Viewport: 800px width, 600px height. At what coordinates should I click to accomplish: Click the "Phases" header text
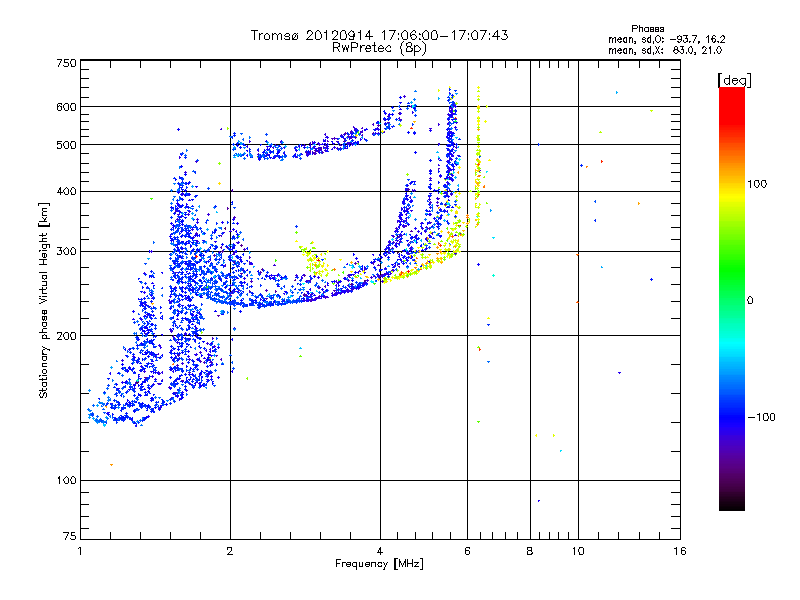pos(647,29)
